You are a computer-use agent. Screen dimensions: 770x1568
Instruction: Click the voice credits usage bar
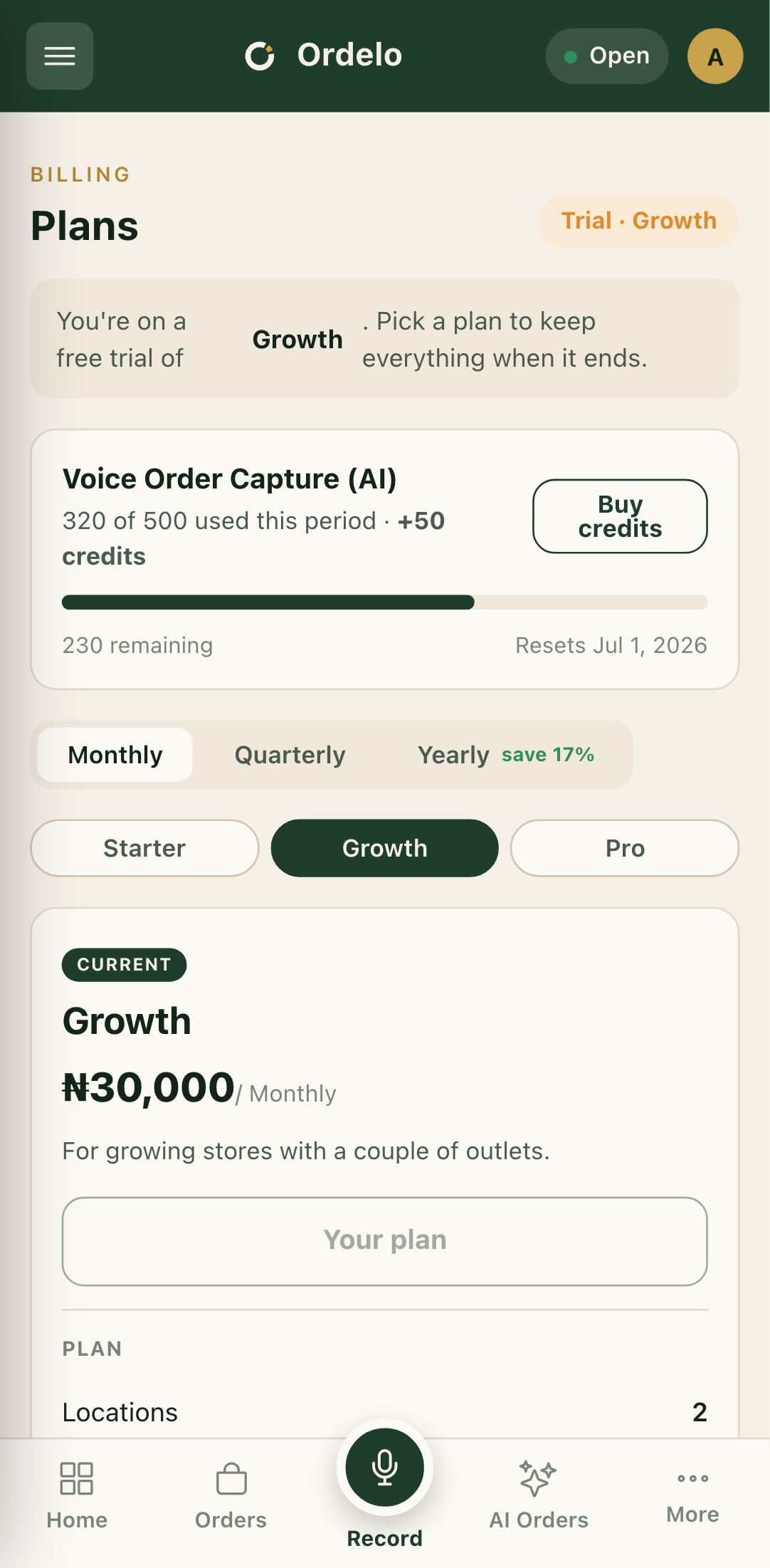pos(385,602)
